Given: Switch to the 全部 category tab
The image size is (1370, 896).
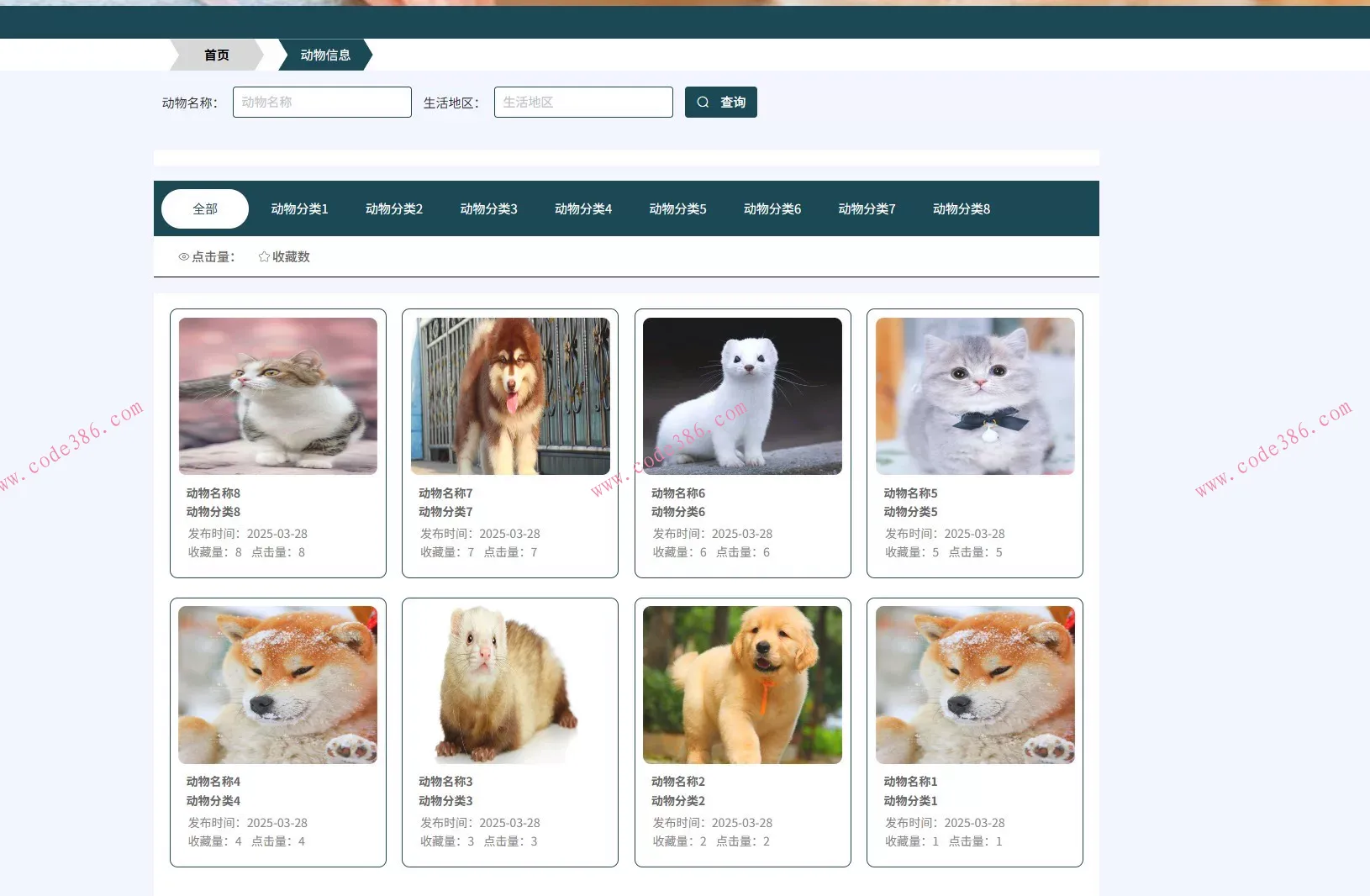Looking at the screenshot, I should point(204,208).
